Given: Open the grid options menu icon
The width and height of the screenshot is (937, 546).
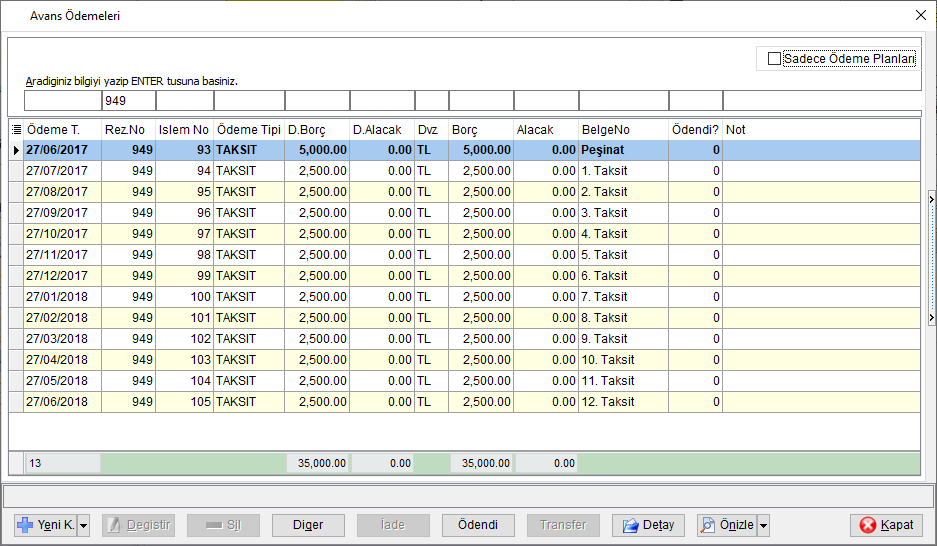Looking at the screenshot, I should coord(16,130).
